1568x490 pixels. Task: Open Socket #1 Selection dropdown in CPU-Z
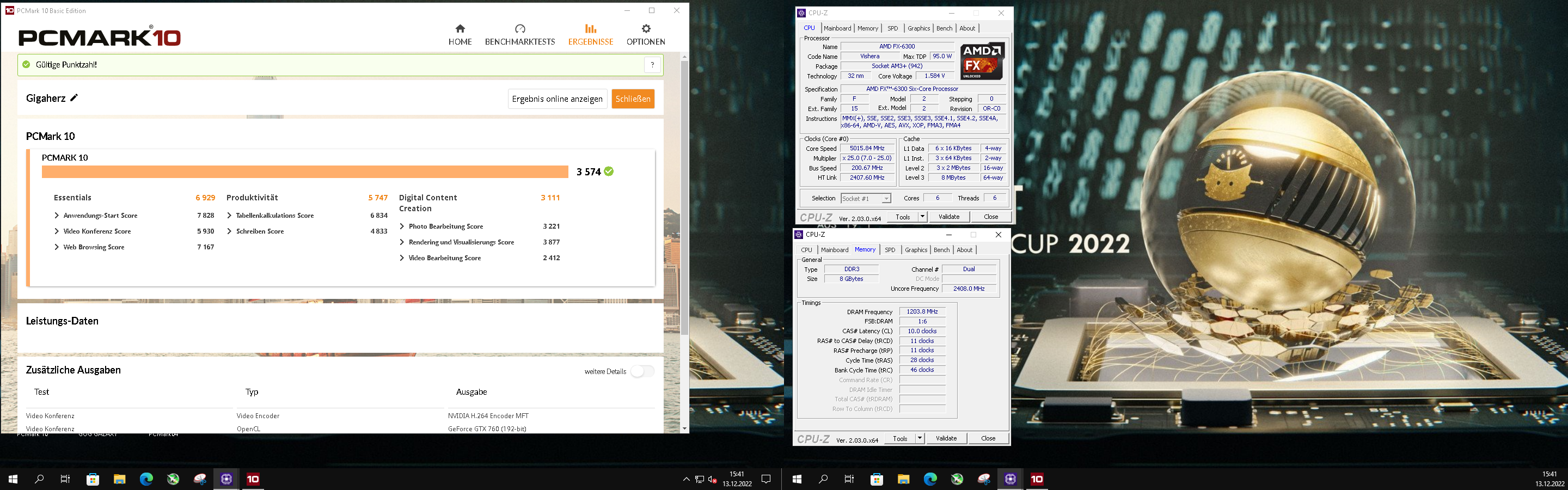866,198
